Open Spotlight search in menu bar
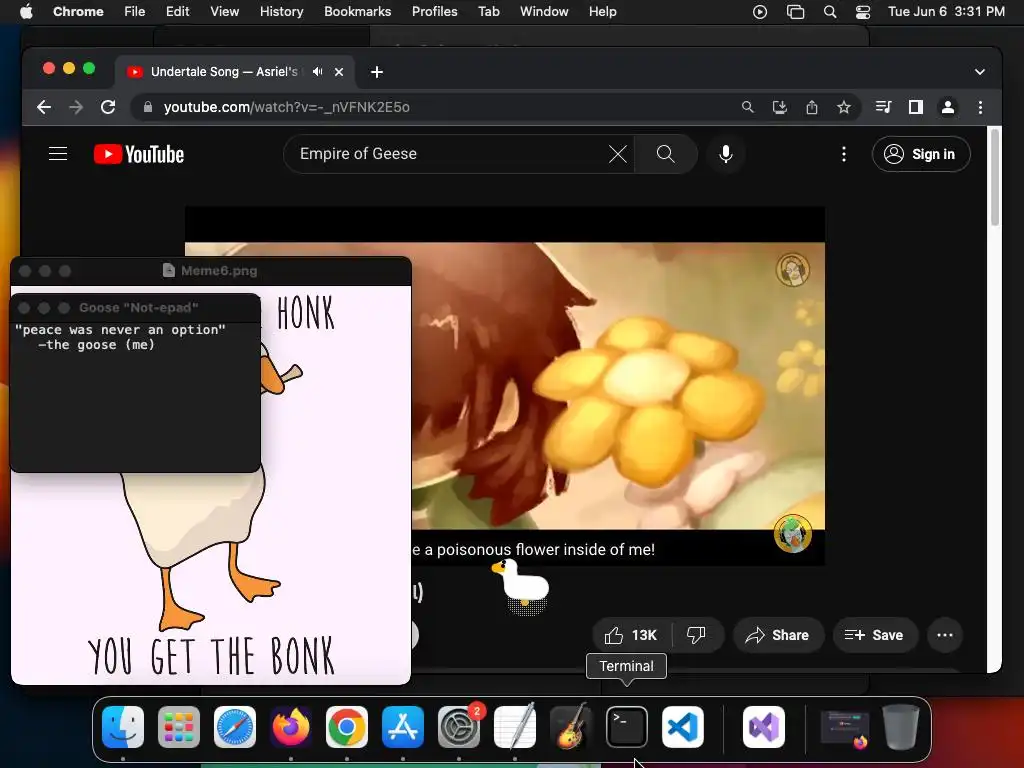The height and width of the screenshot is (768, 1024). pyautogui.click(x=829, y=12)
